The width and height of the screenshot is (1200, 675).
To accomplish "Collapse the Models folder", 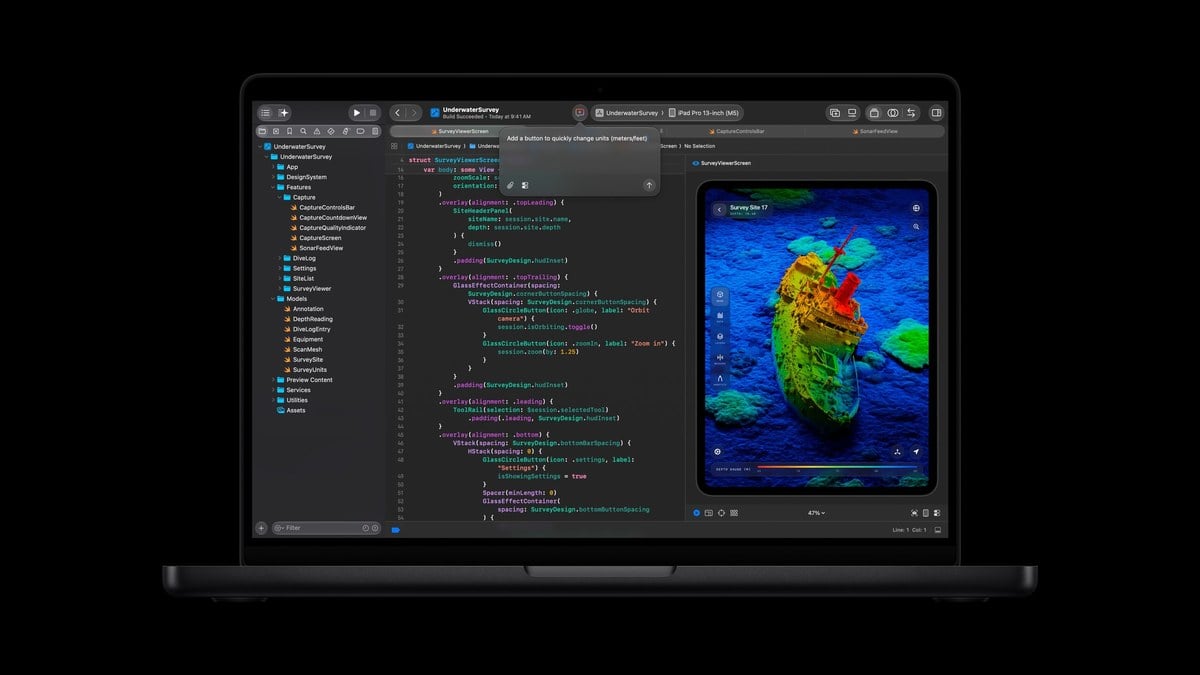I will [x=274, y=298].
